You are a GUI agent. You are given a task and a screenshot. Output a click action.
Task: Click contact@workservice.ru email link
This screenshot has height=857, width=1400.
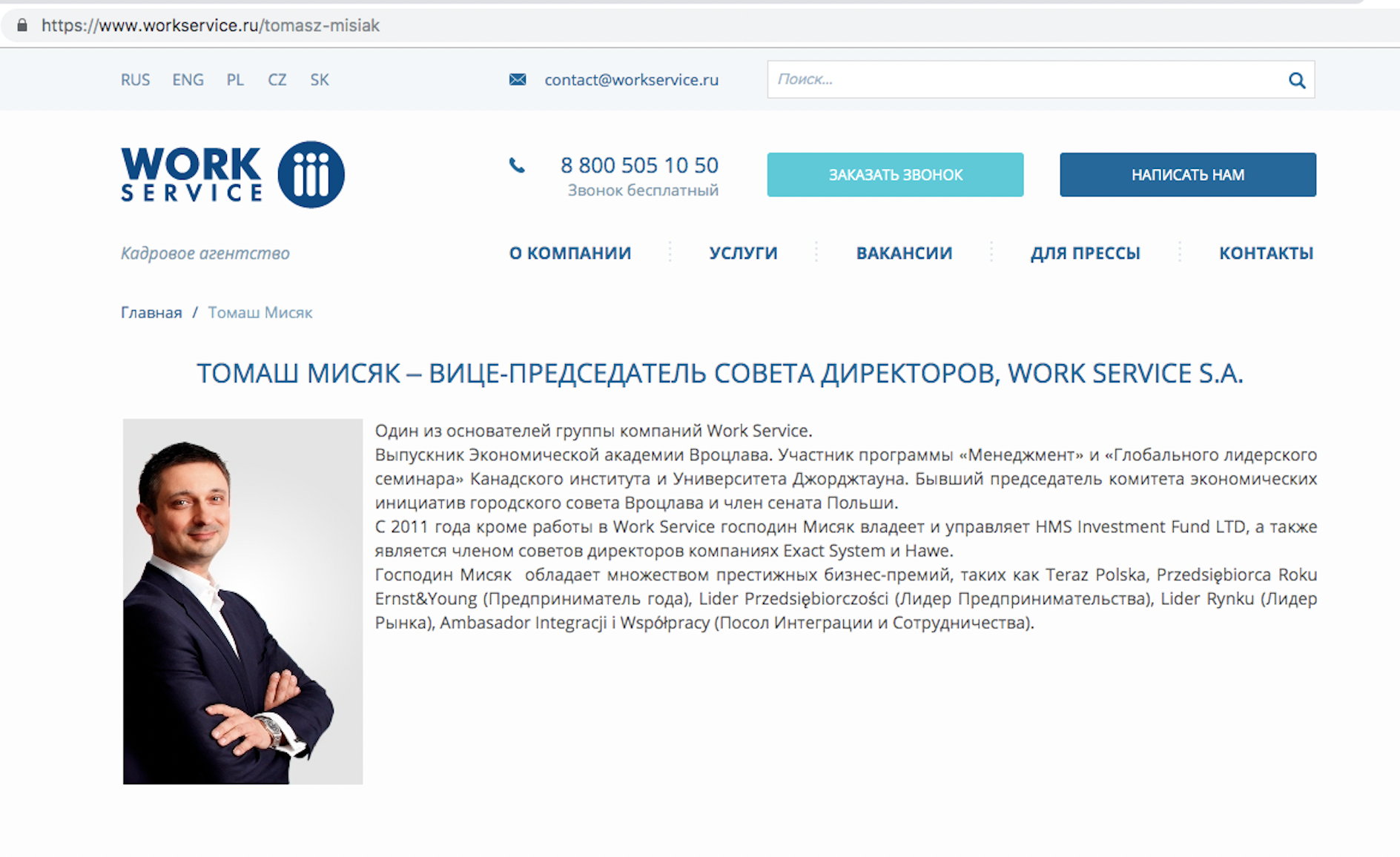pyautogui.click(x=631, y=80)
